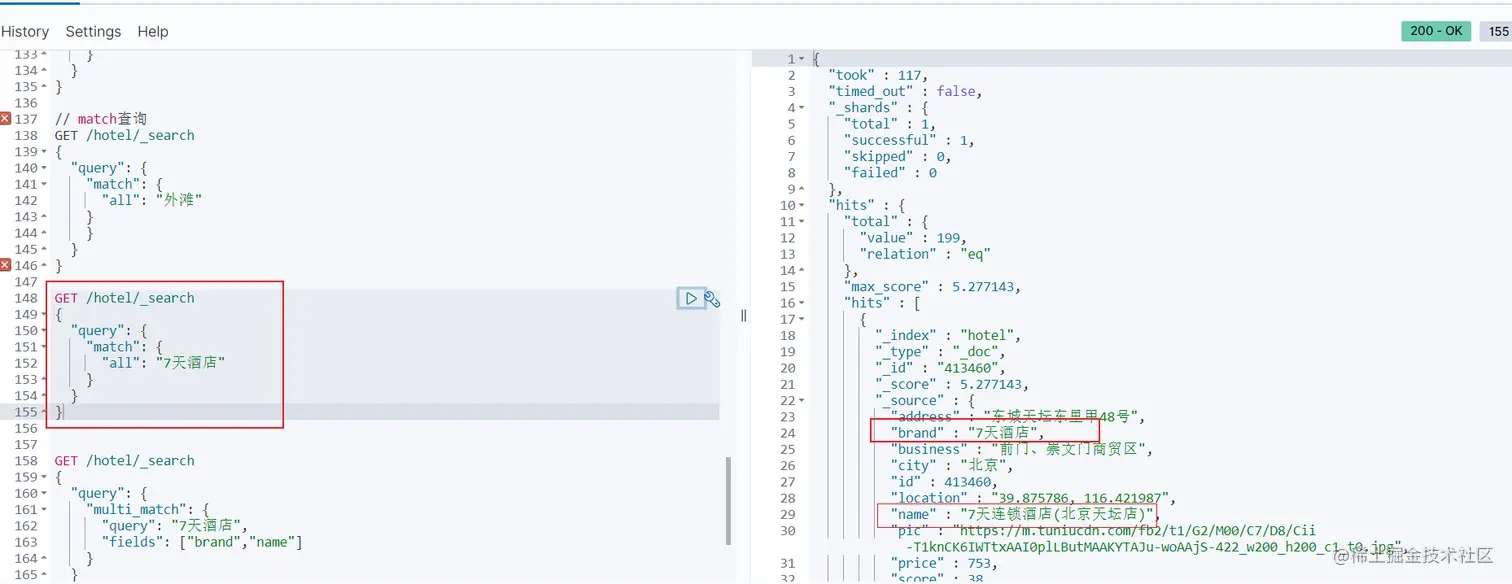Click "timed_out" : false in the response
The width and height of the screenshot is (1512, 584).
(905, 91)
